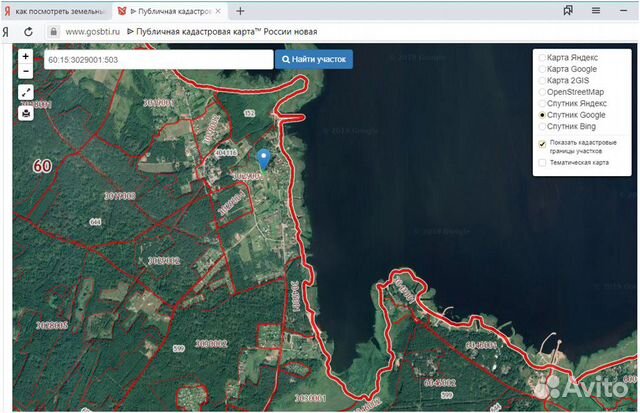The image size is (640, 413).
Task: Reload the page with refresh icon
Action: [28, 31]
